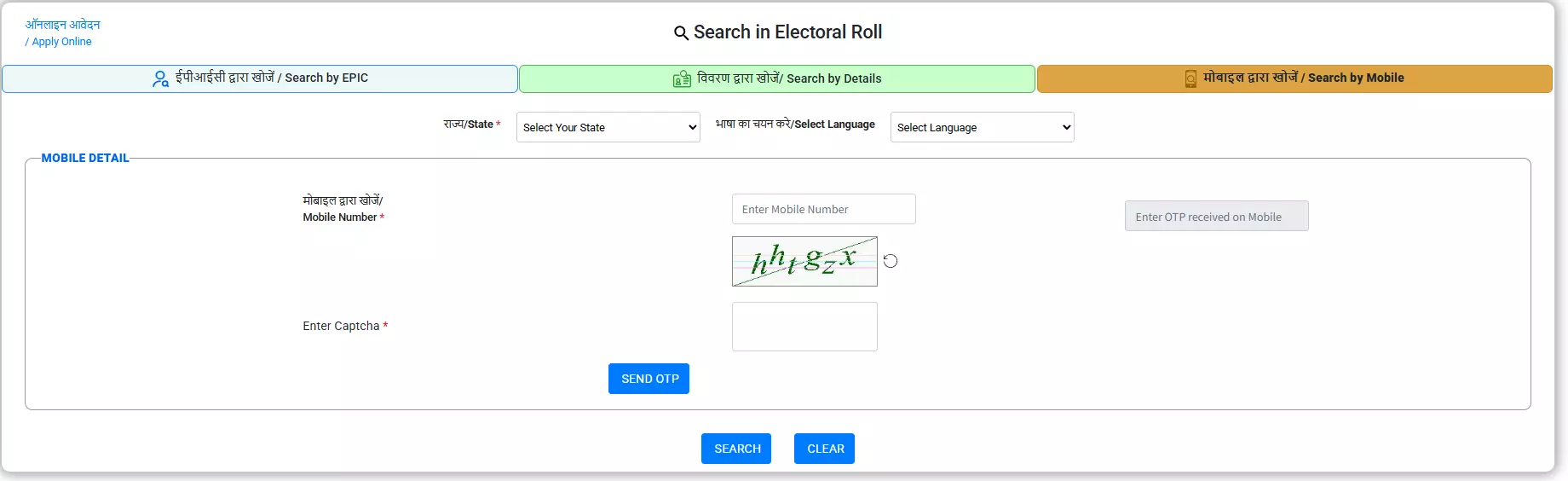This screenshot has height=481, width=1568.
Task: Click the captcha image
Action: (804, 261)
